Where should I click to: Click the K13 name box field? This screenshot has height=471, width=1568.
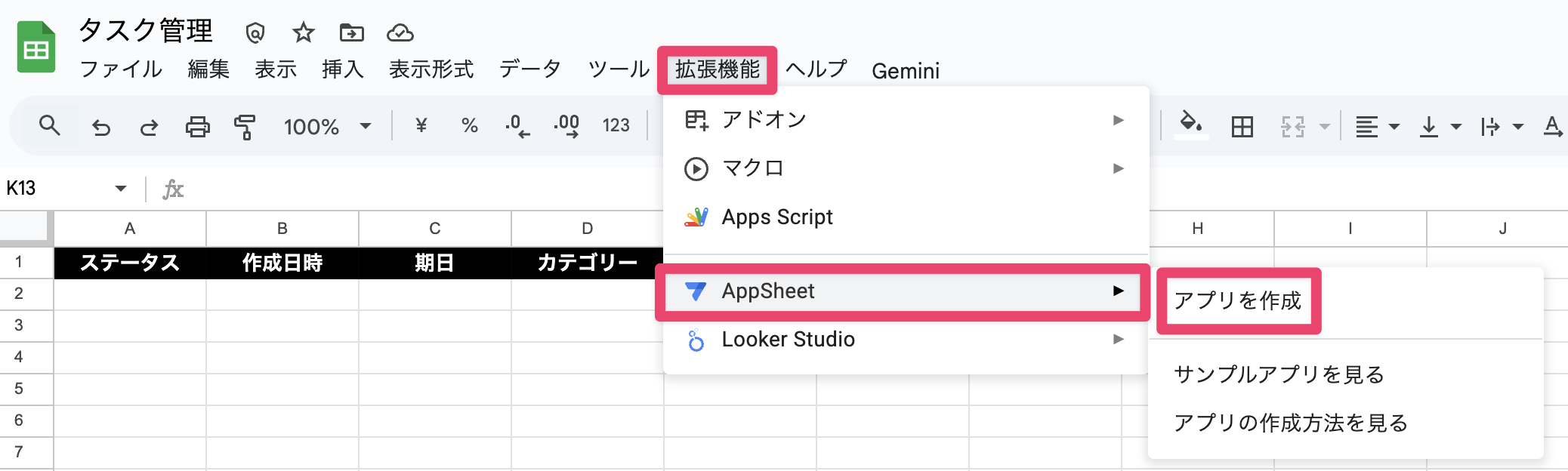57,188
